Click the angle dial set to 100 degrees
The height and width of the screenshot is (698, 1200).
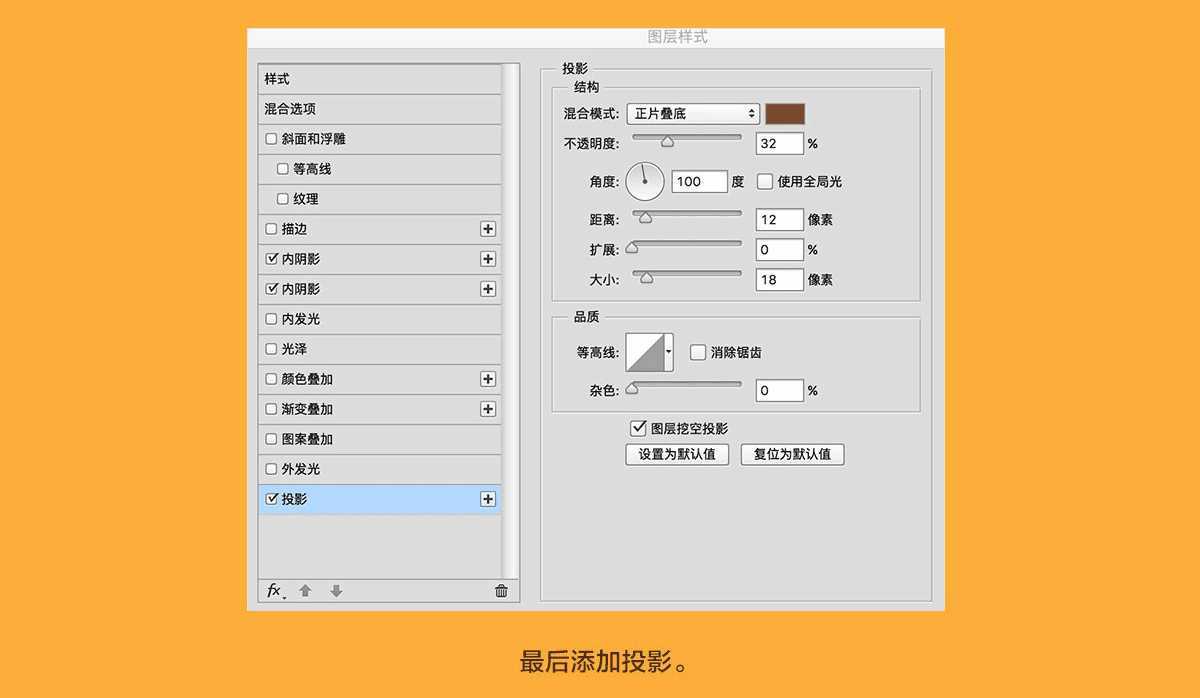[x=645, y=181]
